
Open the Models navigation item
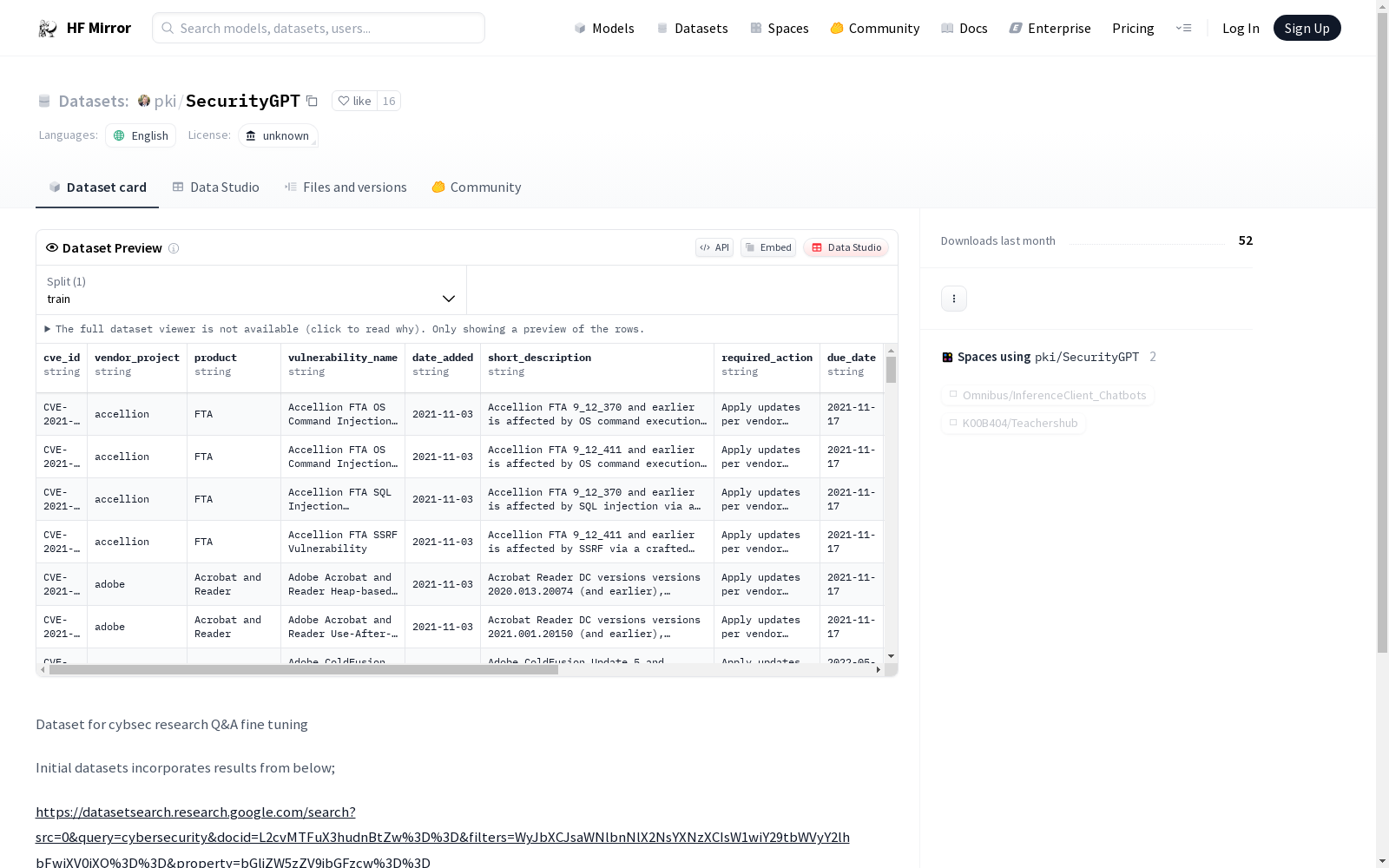coord(604,28)
